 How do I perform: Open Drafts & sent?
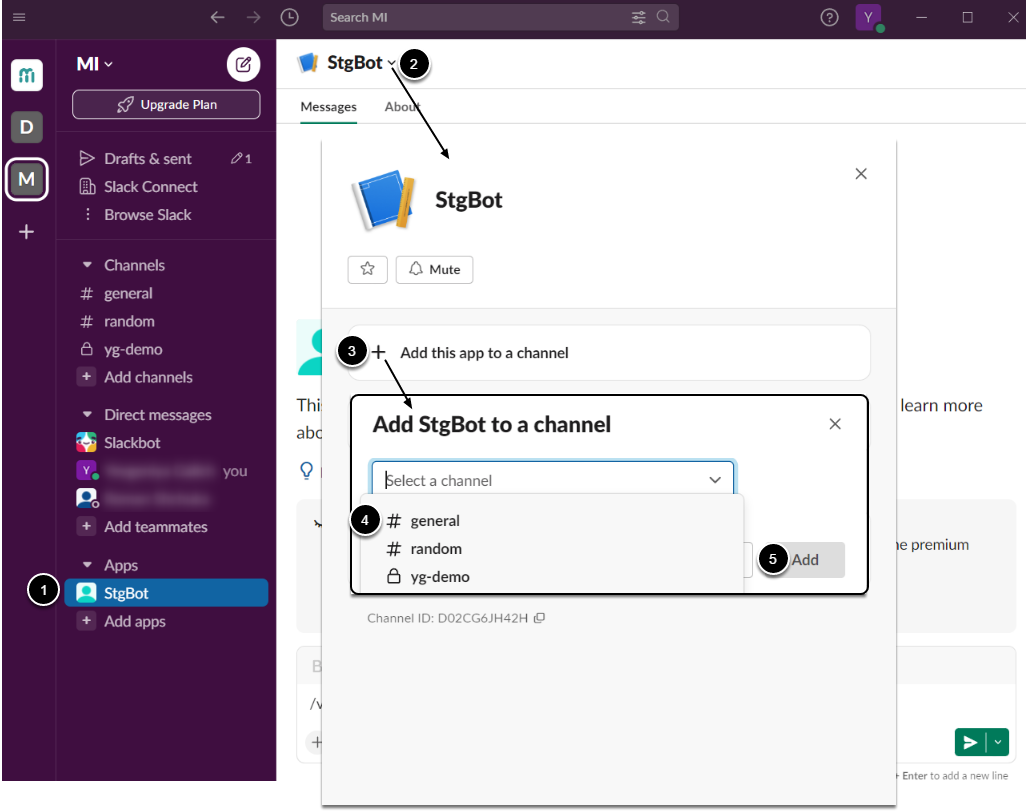[x=166, y=158]
